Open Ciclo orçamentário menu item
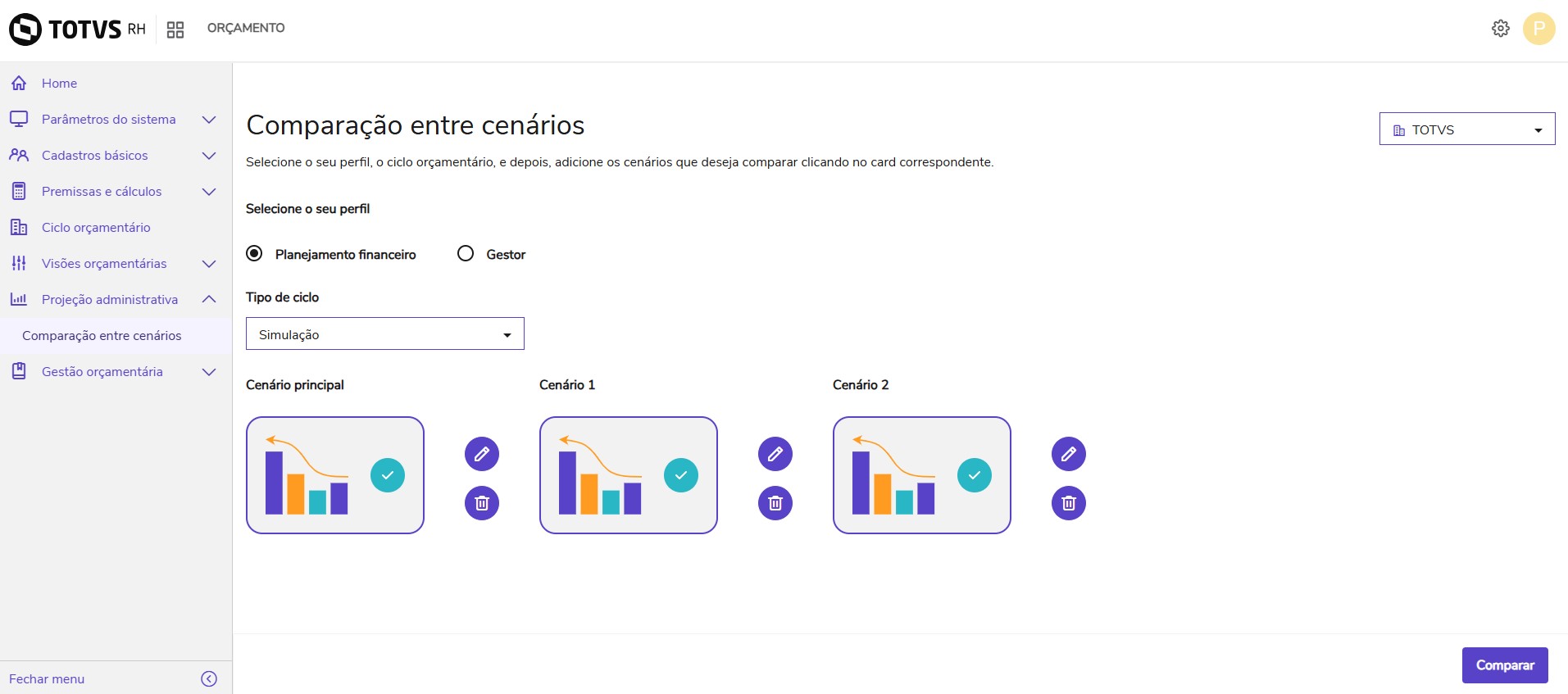 point(96,228)
